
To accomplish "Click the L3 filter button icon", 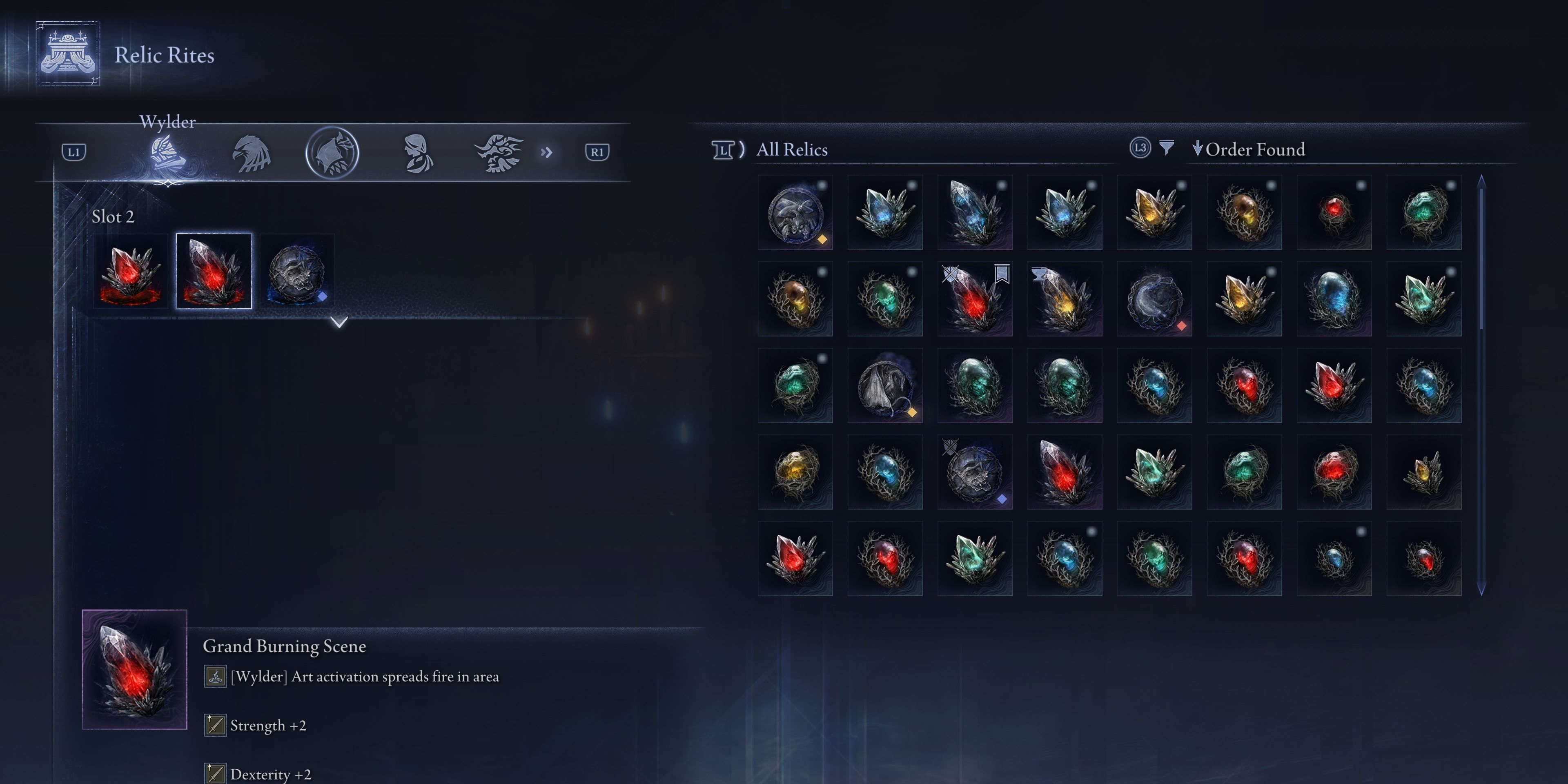I will [1140, 148].
